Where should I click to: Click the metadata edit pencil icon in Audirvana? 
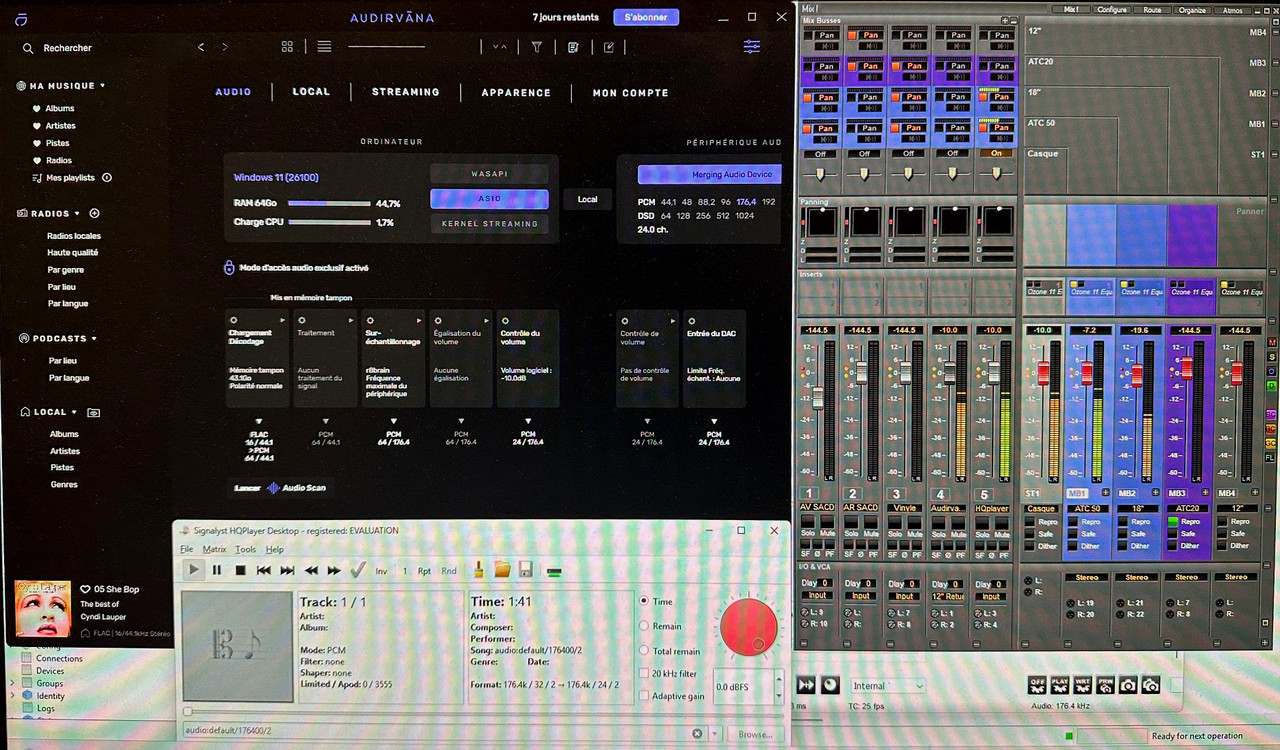point(609,46)
